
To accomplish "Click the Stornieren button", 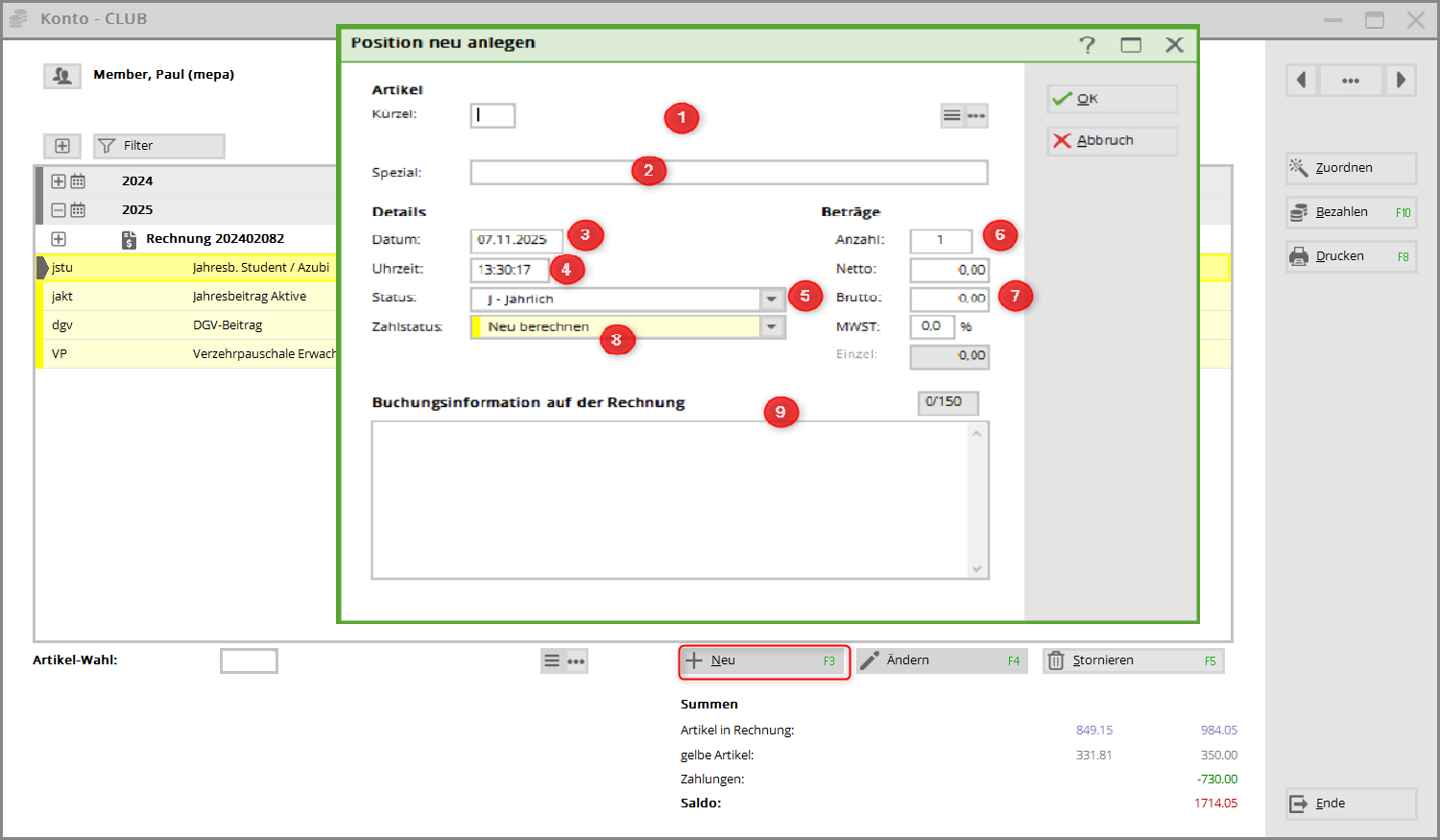I will [x=1134, y=660].
